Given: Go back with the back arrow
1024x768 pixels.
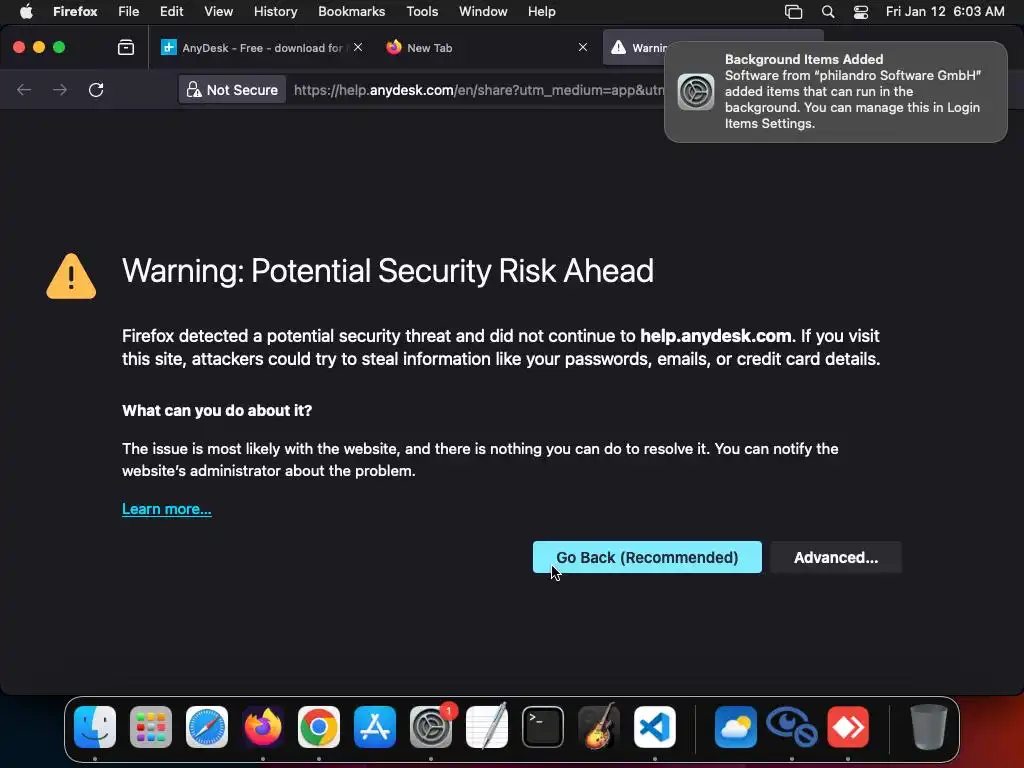Looking at the screenshot, I should (24, 89).
